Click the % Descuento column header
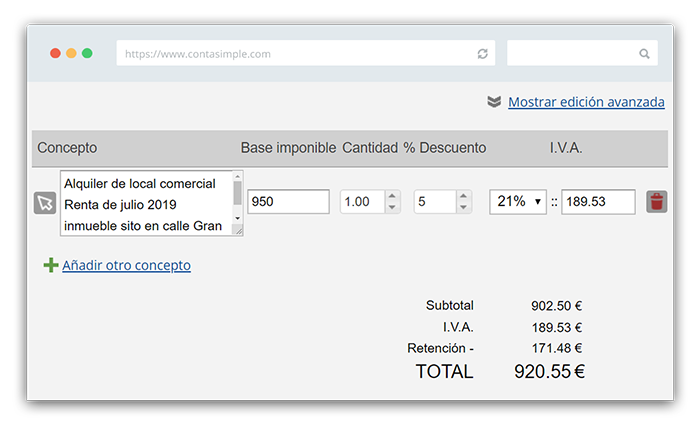This screenshot has height=431, width=700. point(445,148)
